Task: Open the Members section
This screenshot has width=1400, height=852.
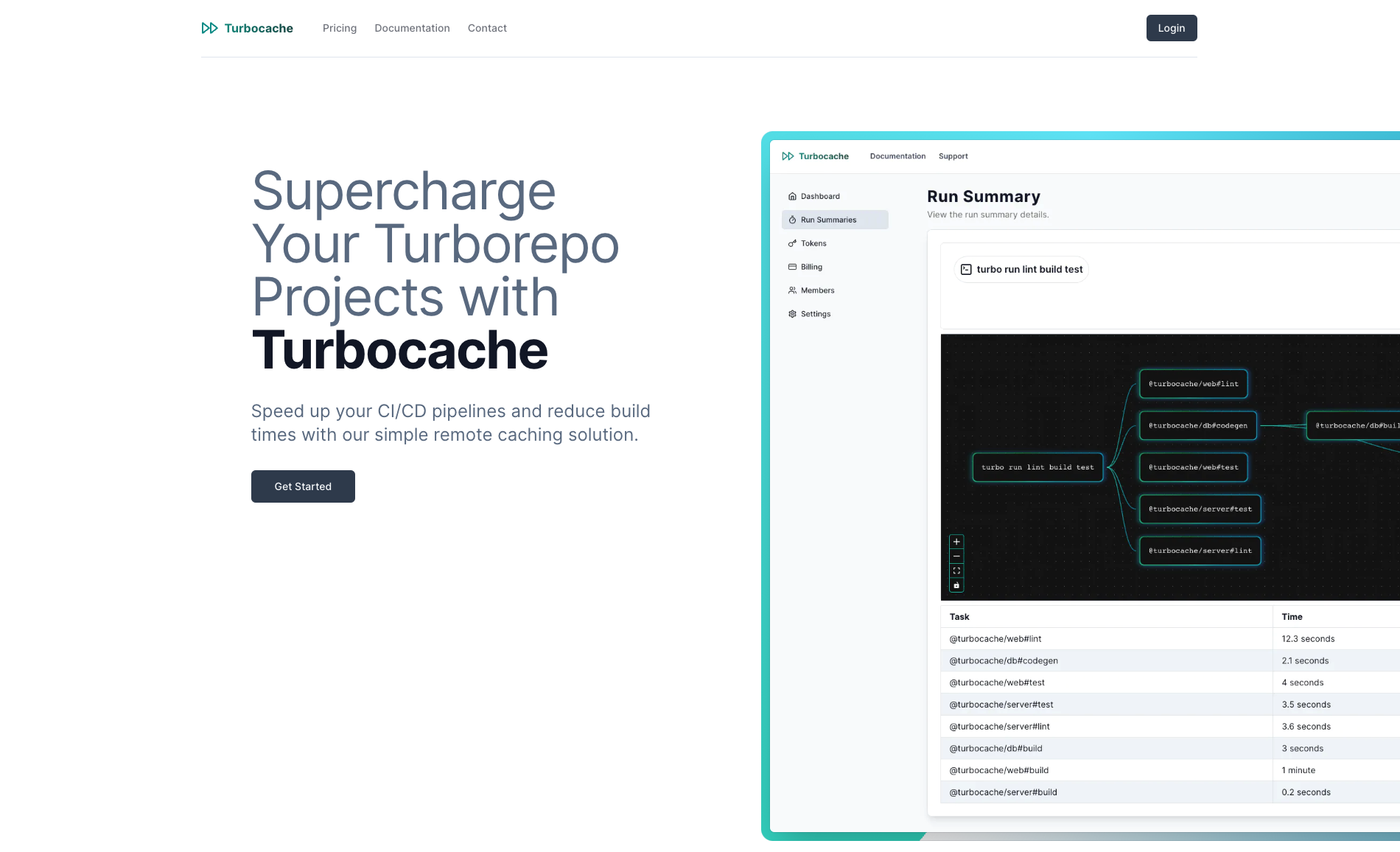Action: click(817, 290)
